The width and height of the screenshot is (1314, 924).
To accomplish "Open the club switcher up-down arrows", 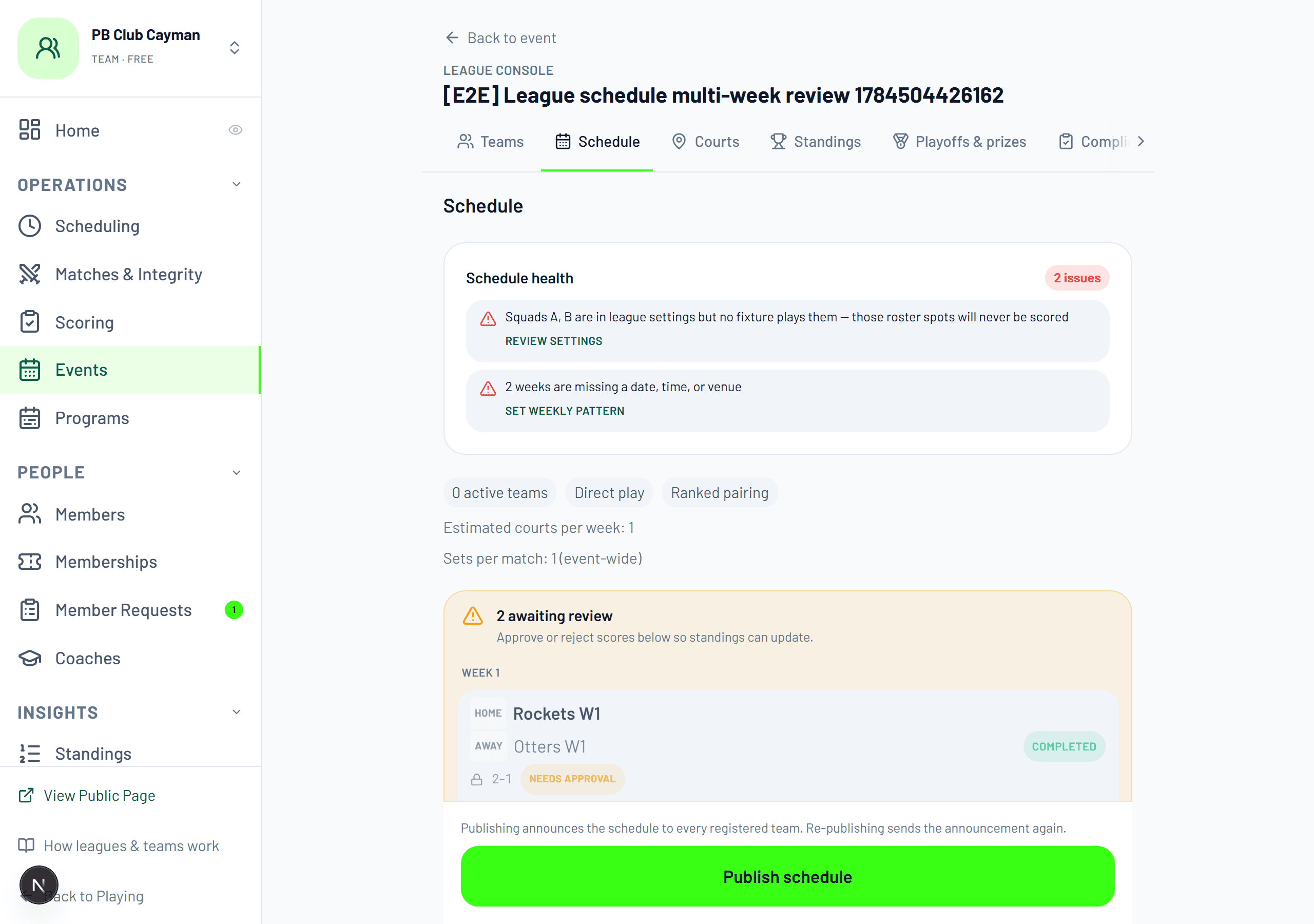I will pos(235,48).
